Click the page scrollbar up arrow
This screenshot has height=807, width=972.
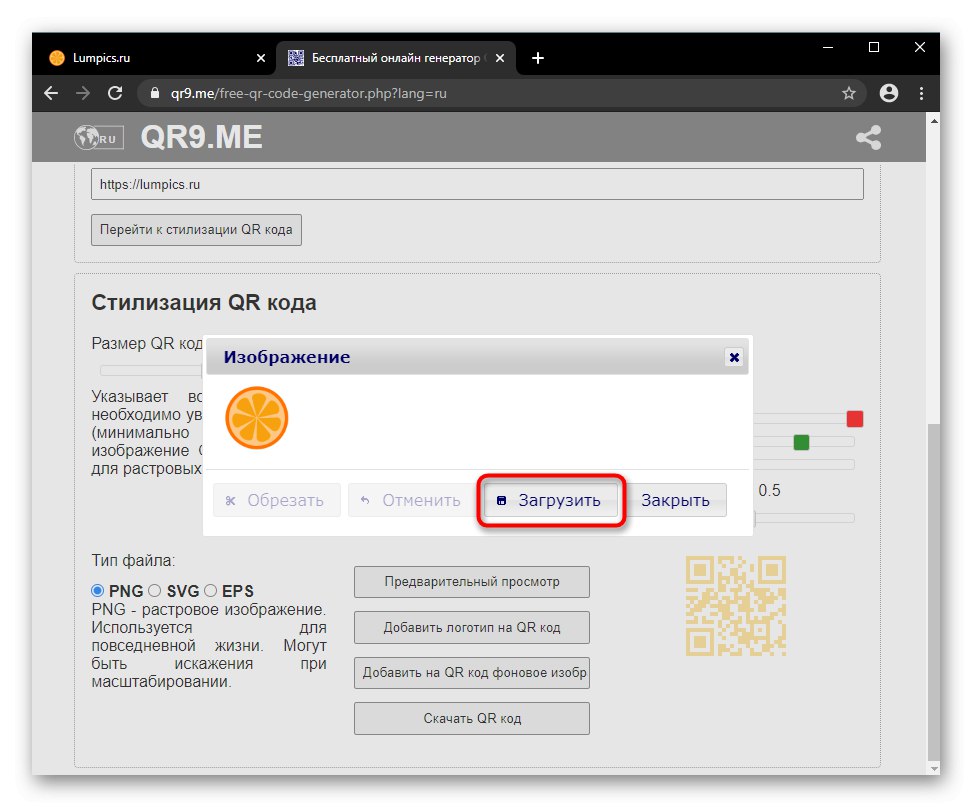[934, 121]
